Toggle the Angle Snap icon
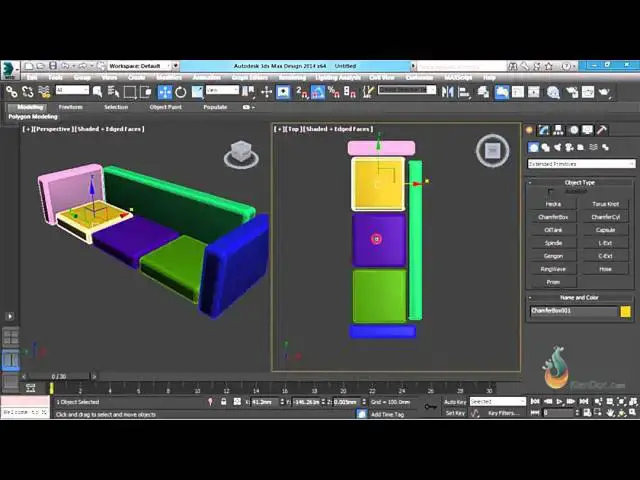The image size is (640, 480). coord(318,92)
